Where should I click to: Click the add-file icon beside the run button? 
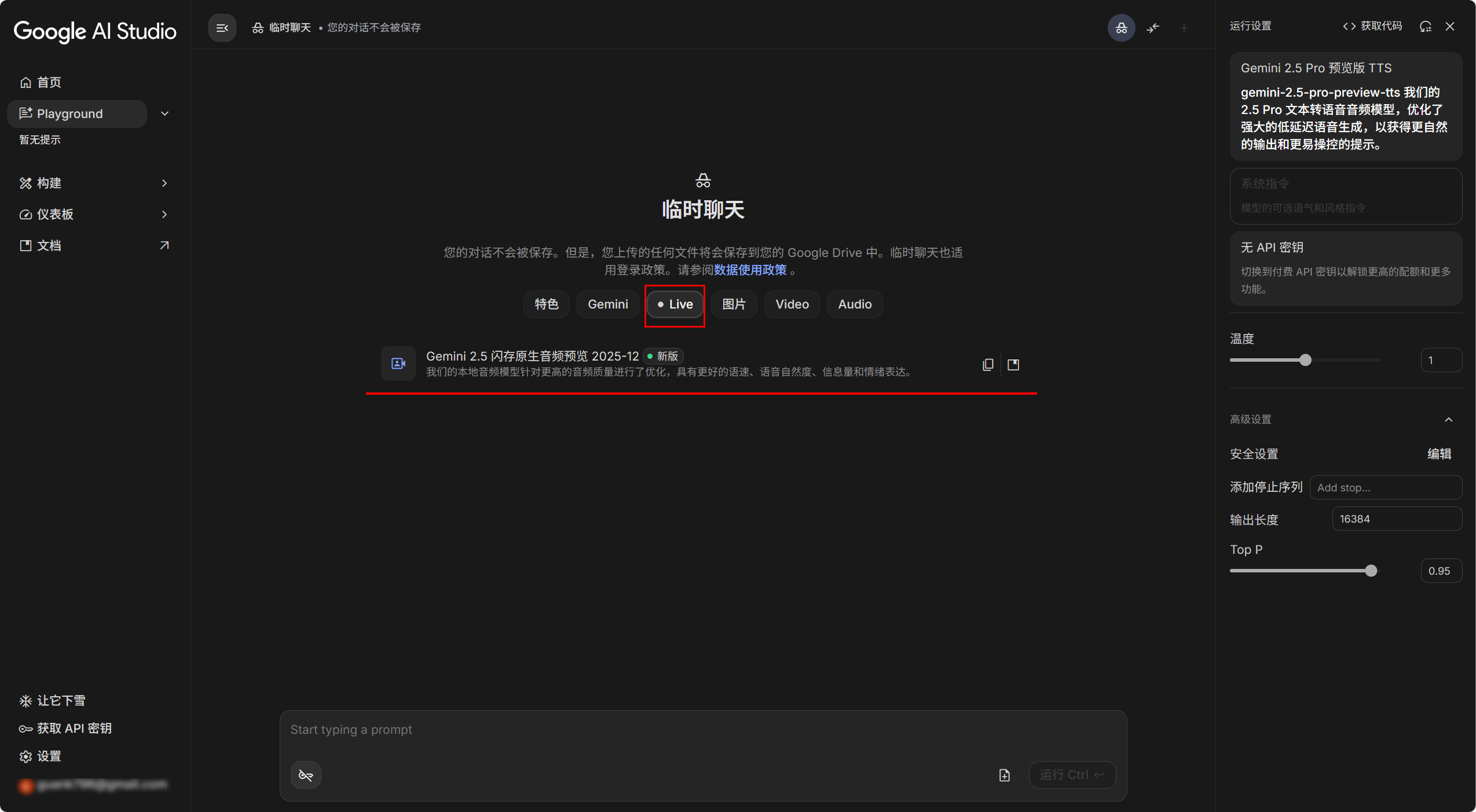[x=1004, y=774]
